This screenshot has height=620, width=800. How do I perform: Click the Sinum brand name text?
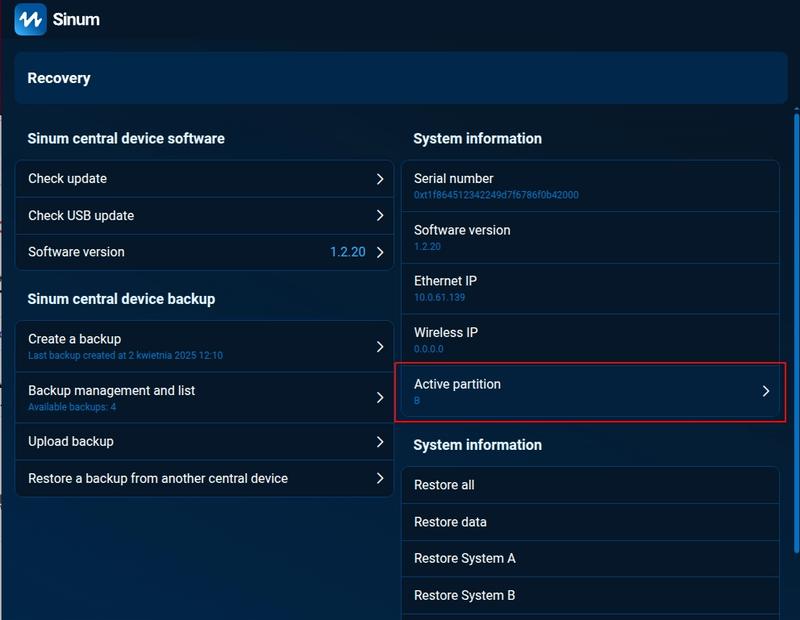76,19
